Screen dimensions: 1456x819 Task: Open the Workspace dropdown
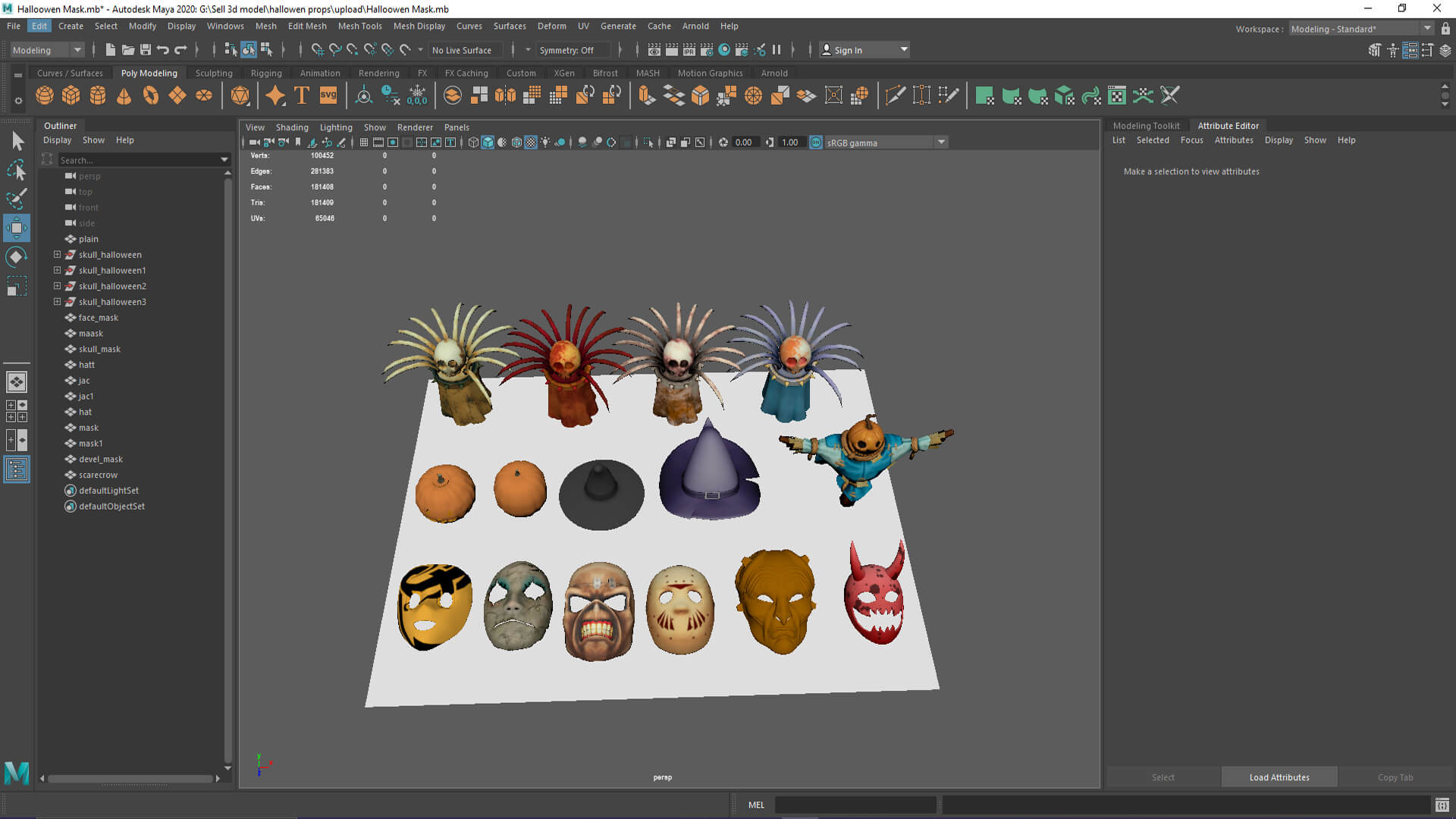(1362, 29)
